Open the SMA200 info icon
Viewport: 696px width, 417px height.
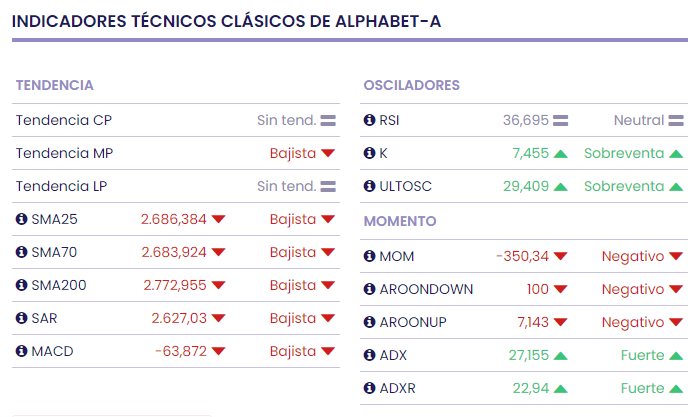(22, 285)
